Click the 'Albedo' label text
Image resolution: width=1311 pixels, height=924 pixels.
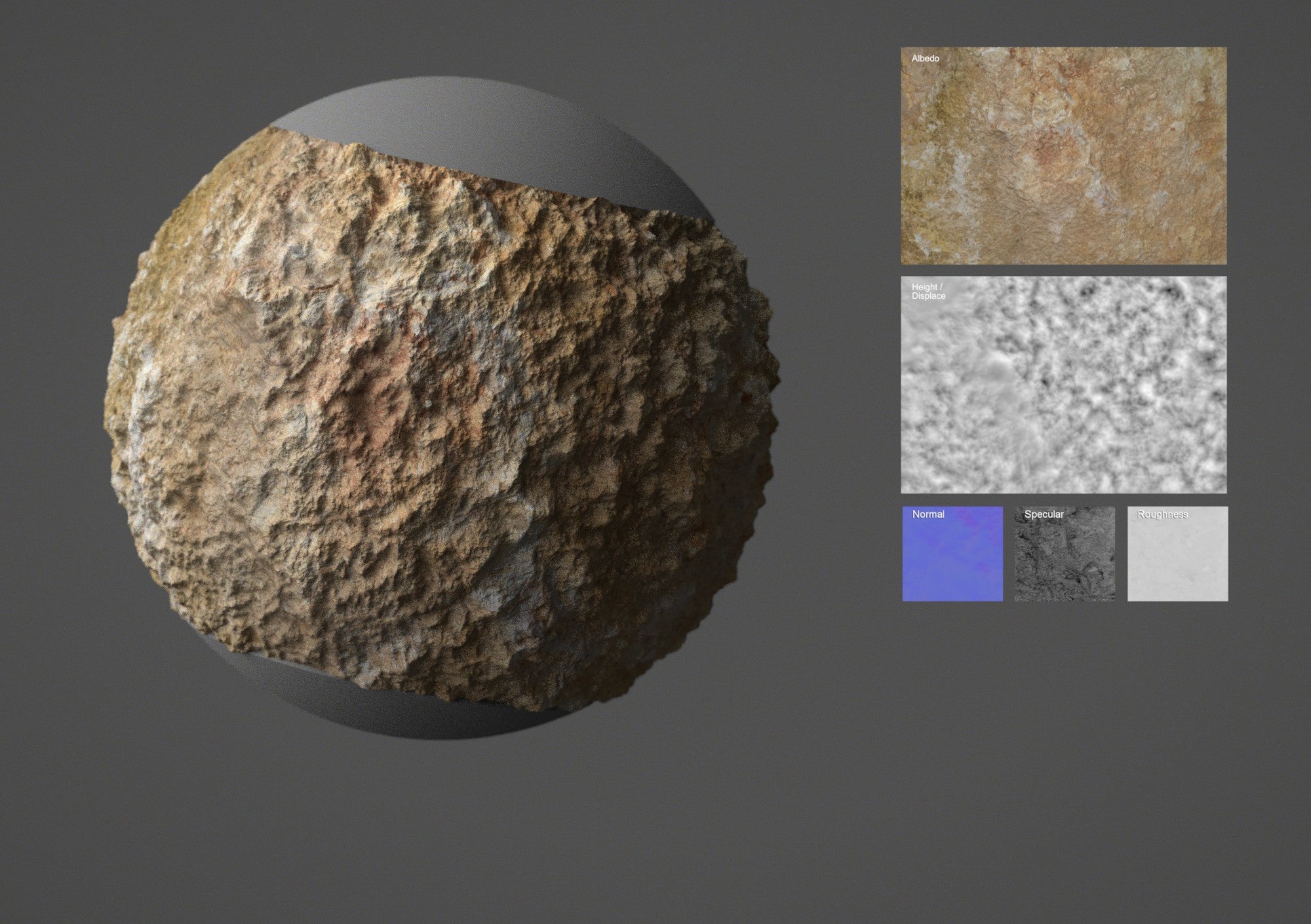click(x=925, y=59)
